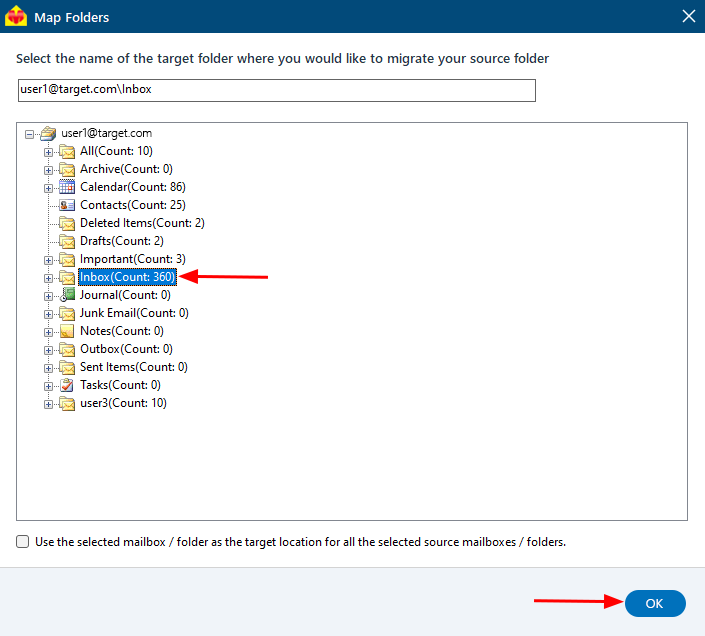Enable use selected mailbox as target checkbox
This screenshot has width=705, height=636.
(22, 542)
